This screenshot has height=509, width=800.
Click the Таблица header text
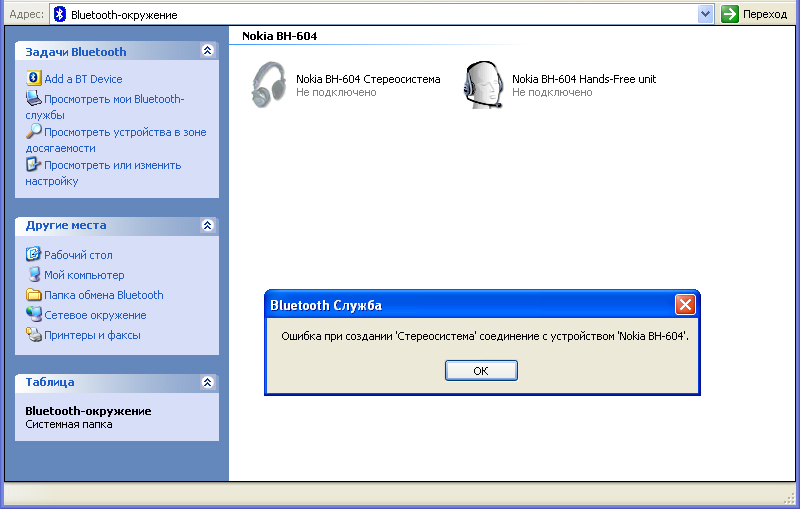pyautogui.click(x=50, y=382)
